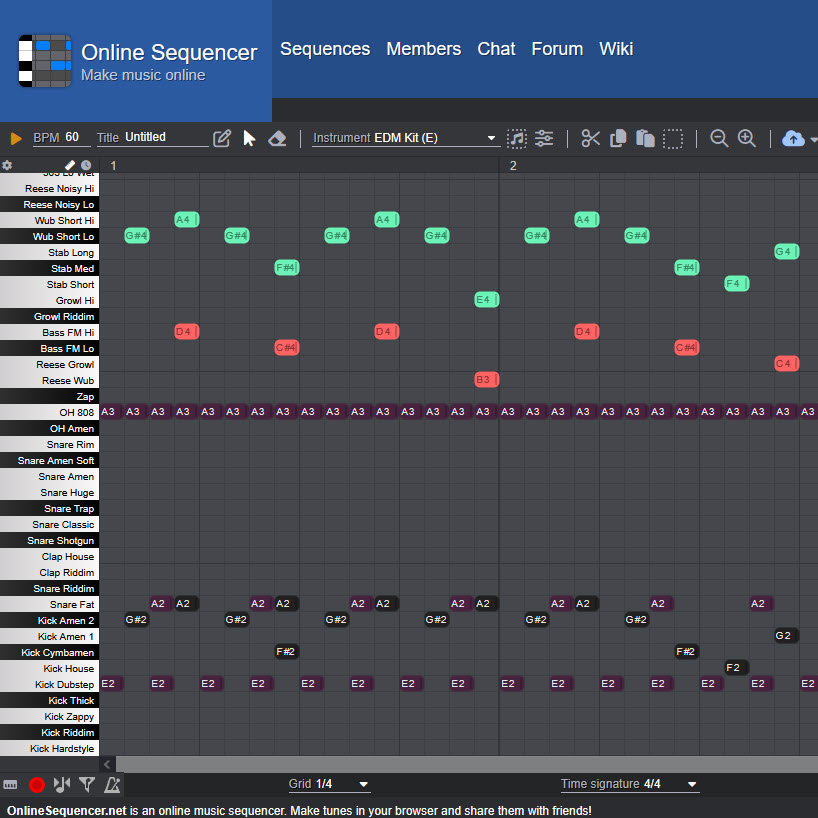Open the Forum page

(557, 49)
